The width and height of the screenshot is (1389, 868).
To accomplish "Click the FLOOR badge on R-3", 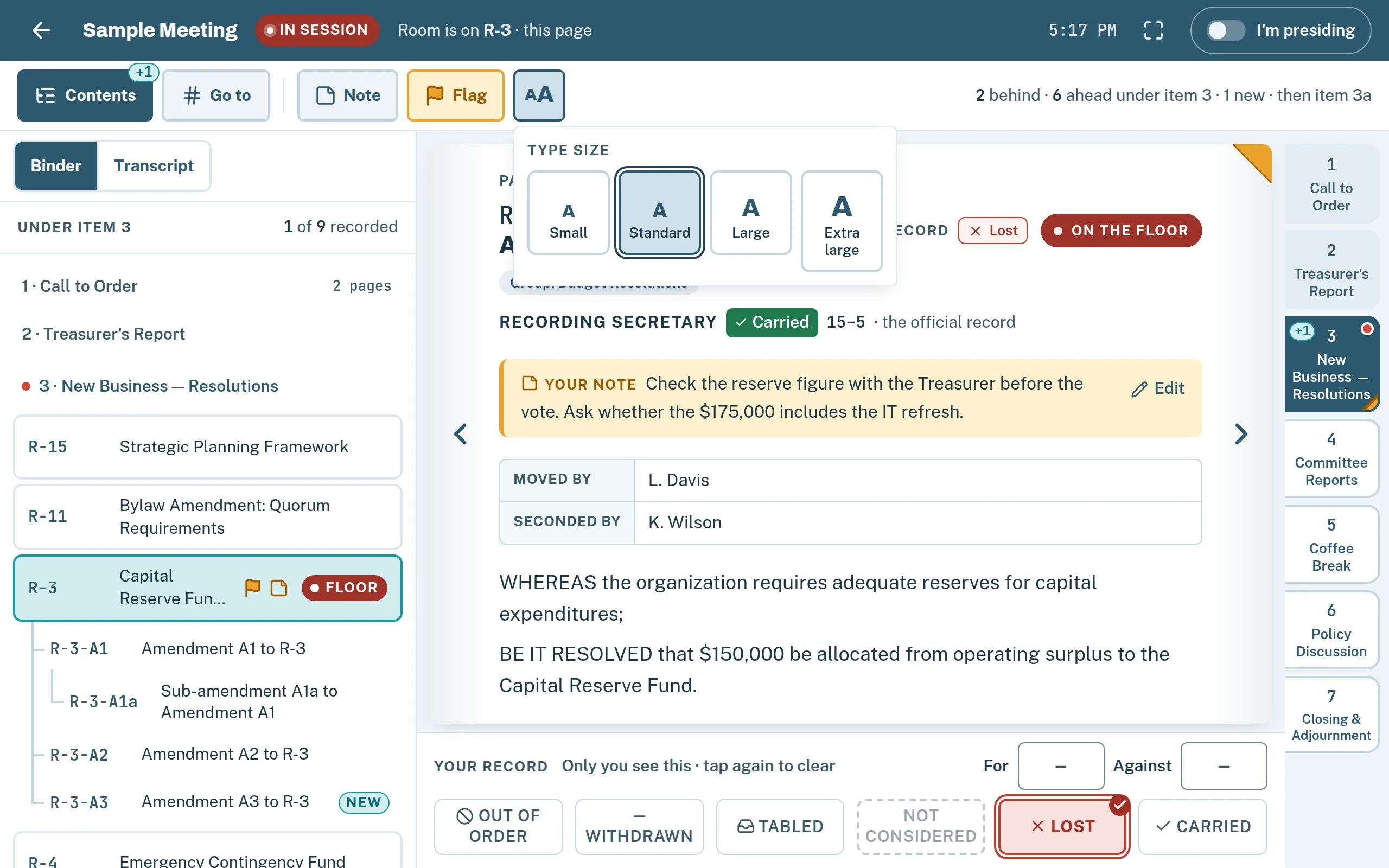I will (345, 588).
